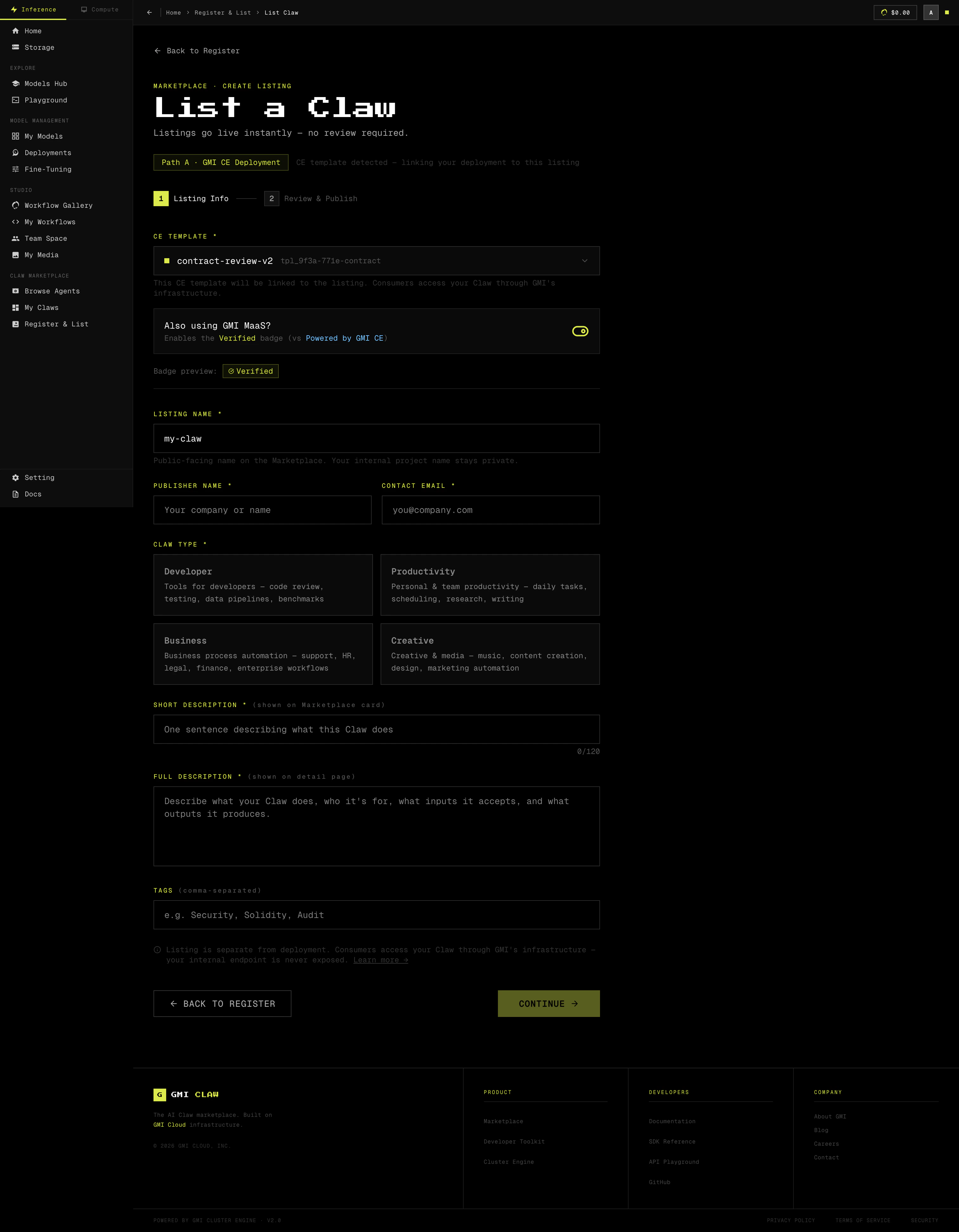Open Deployments in the sidebar

[x=47, y=153]
